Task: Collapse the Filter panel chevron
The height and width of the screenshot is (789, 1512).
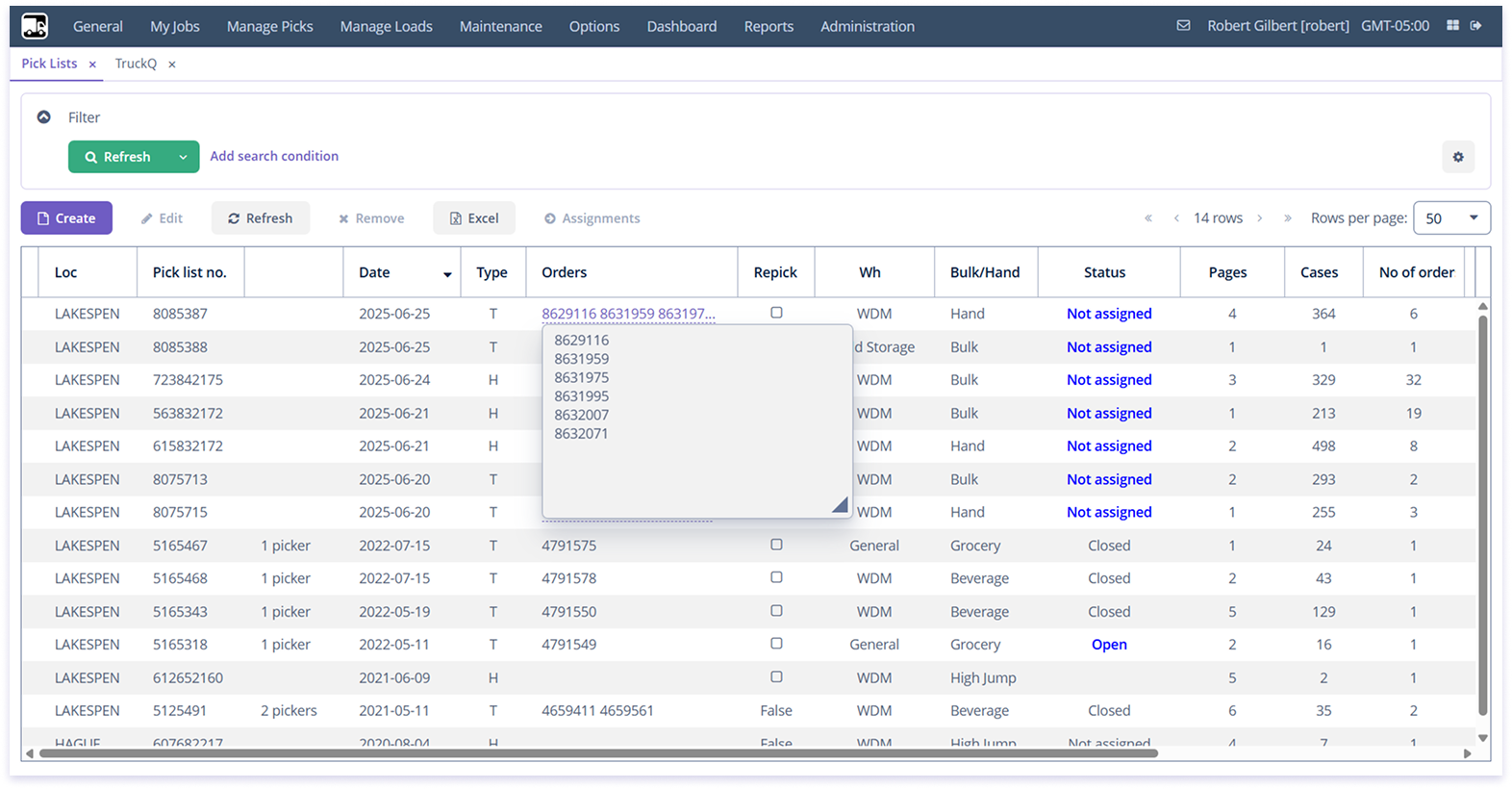Action: click(43, 117)
